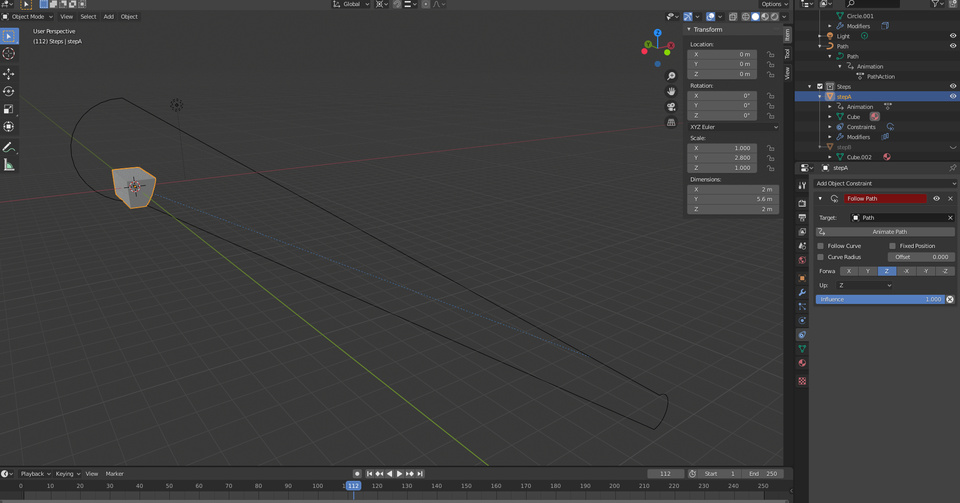Open the Object Mode dropdown
960x503 pixels.
[28, 17]
